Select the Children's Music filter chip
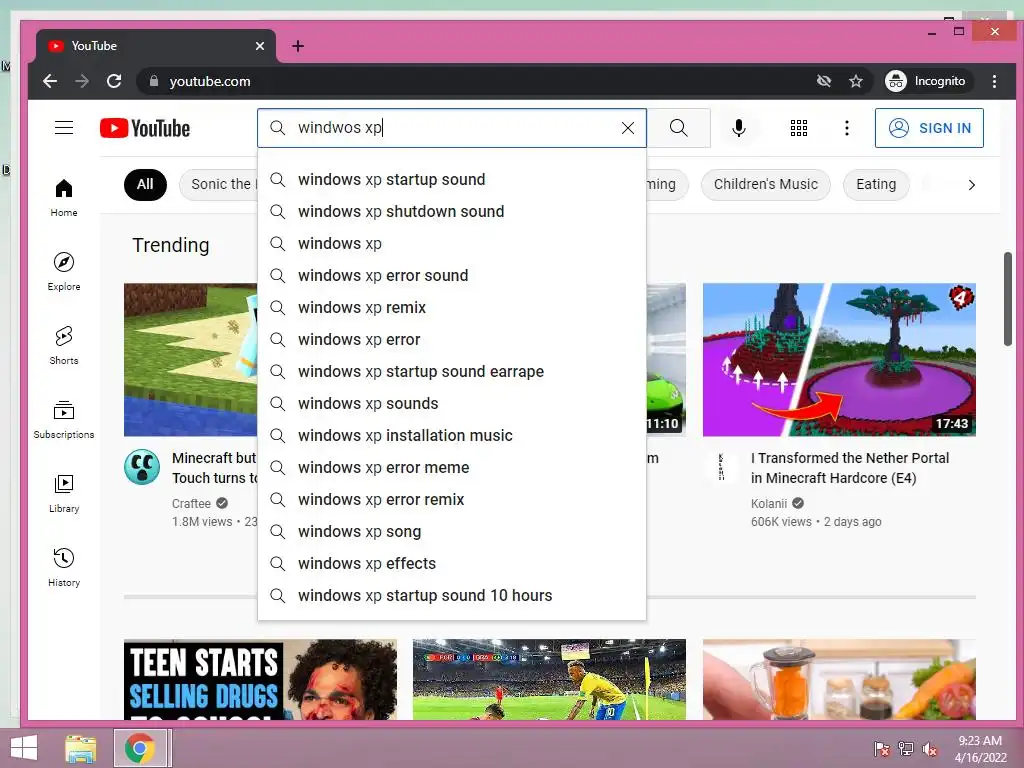Image resolution: width=1024 pixels, height=768 pixels. pyautogui.click(x=765, y=184)
